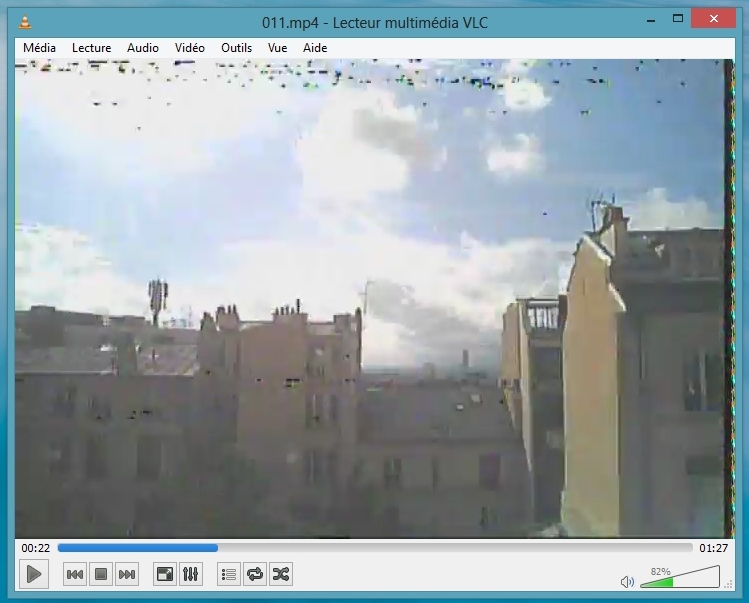Open the Vue menu
This screenshot has height=603, width=749.
coord(278,48)
